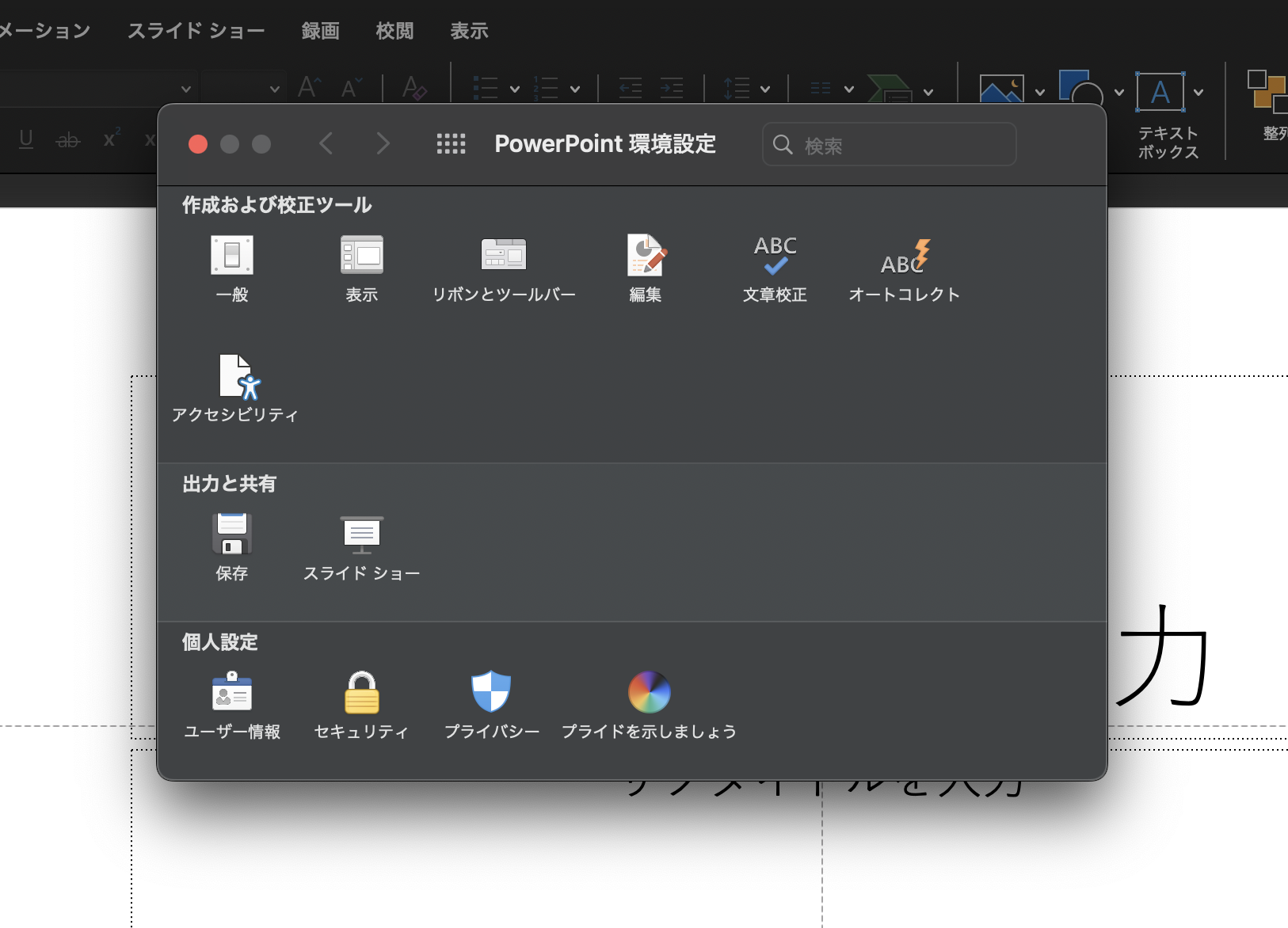Switch to the 表示 ribbon tab
Screen dimensions: 1288x928
coord(470,31)
